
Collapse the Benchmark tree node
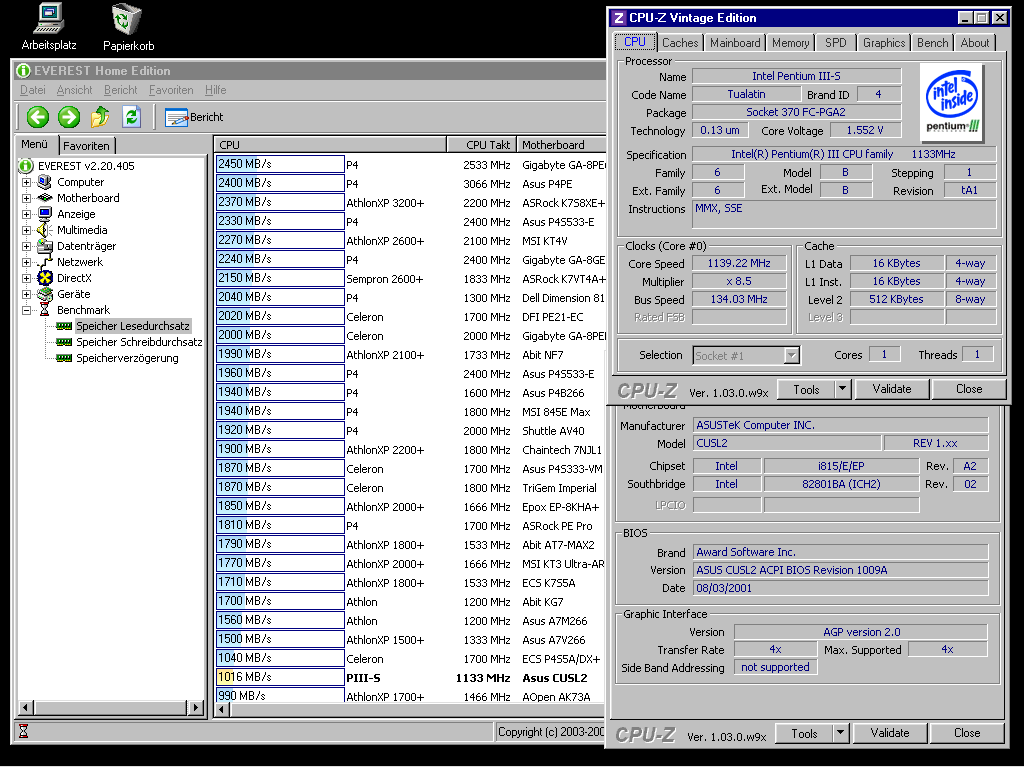(x=27, y=310)
